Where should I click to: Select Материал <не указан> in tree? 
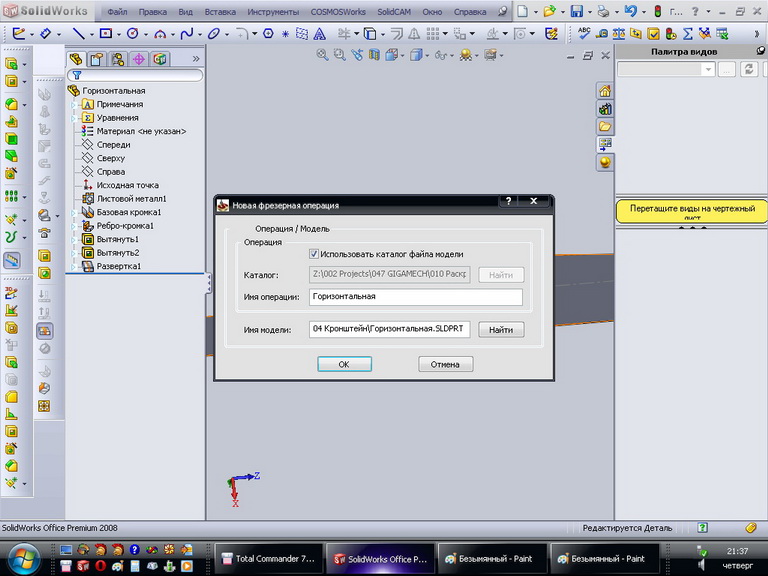tap(141, 131)
